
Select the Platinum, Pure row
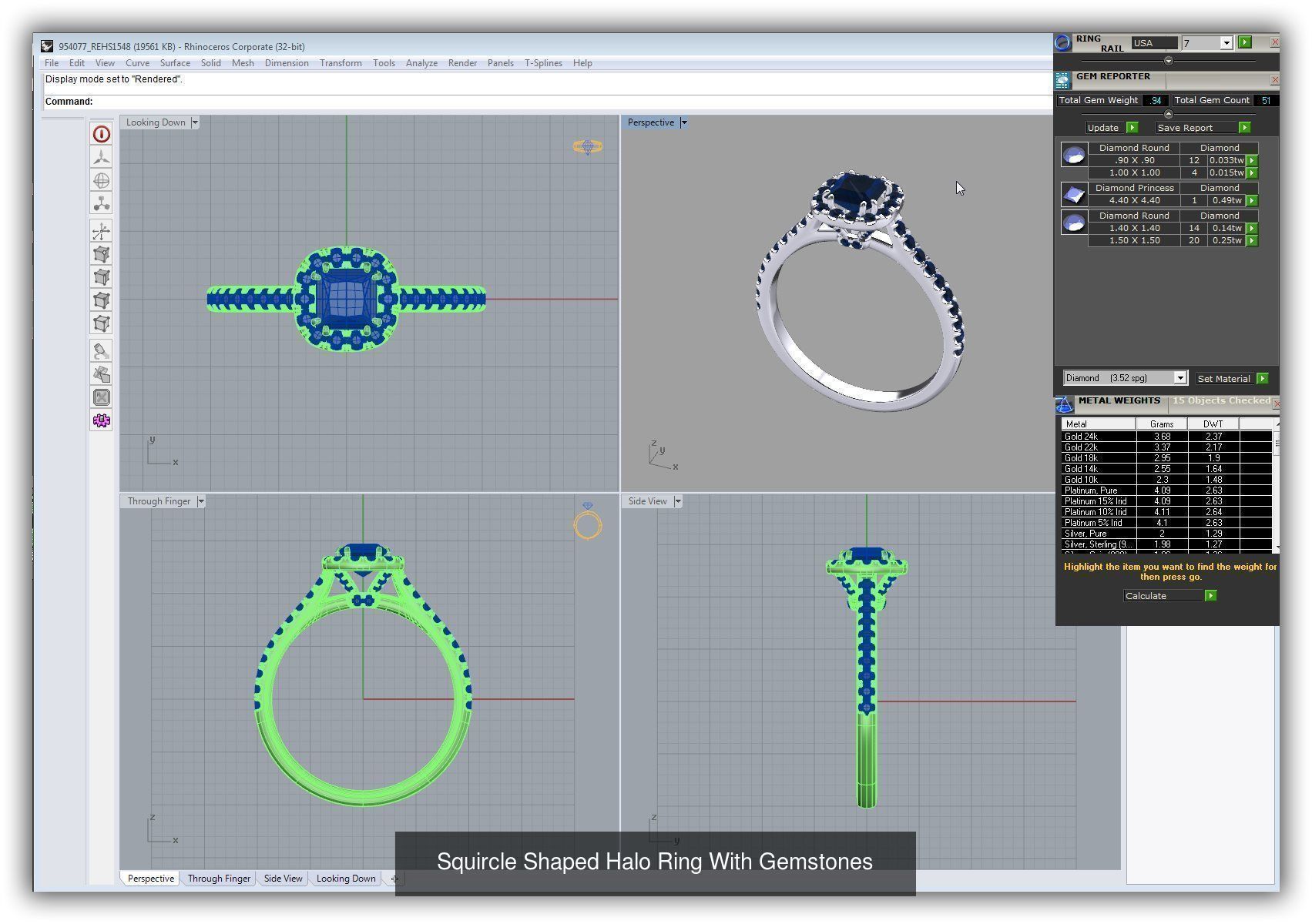(1166, 490)
